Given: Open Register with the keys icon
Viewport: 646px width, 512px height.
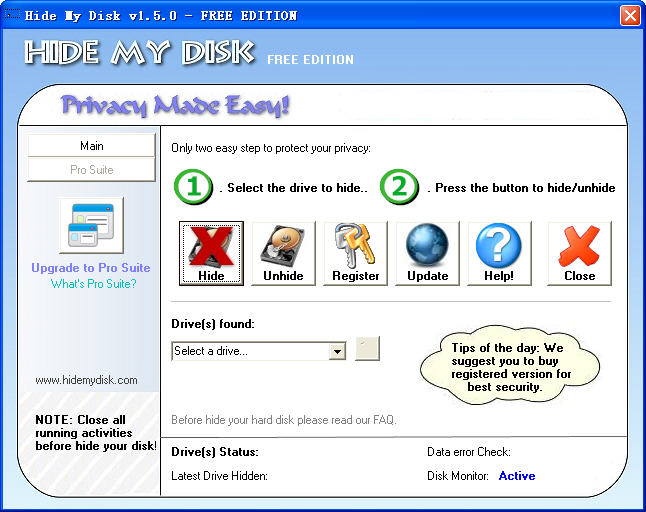Looking at the screenshot, I should coord(355,253).
